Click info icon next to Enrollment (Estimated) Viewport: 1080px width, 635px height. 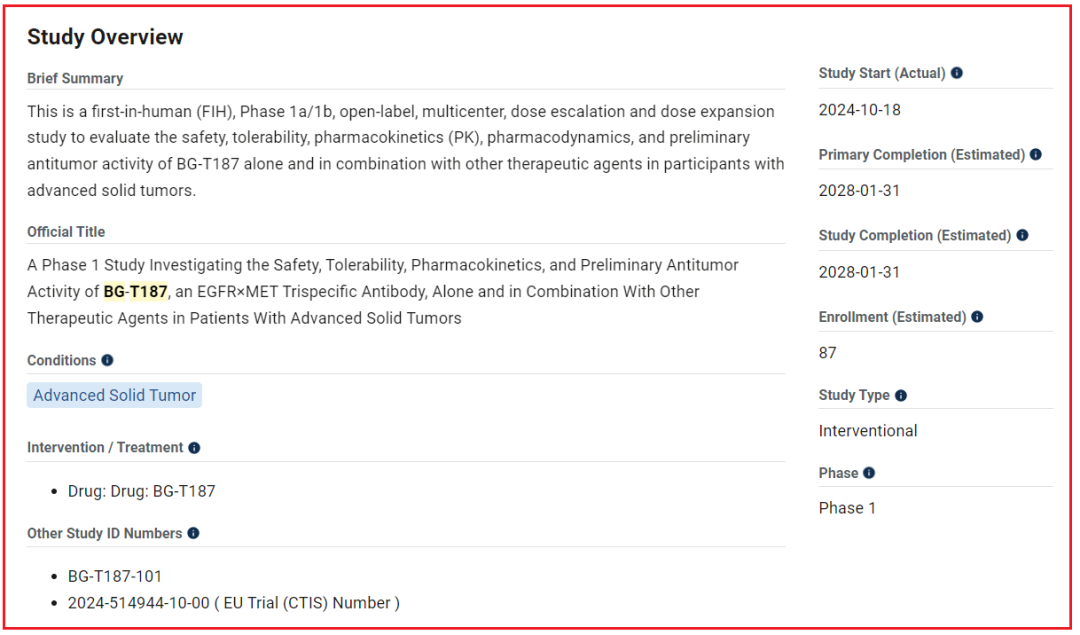click(977, 317)
